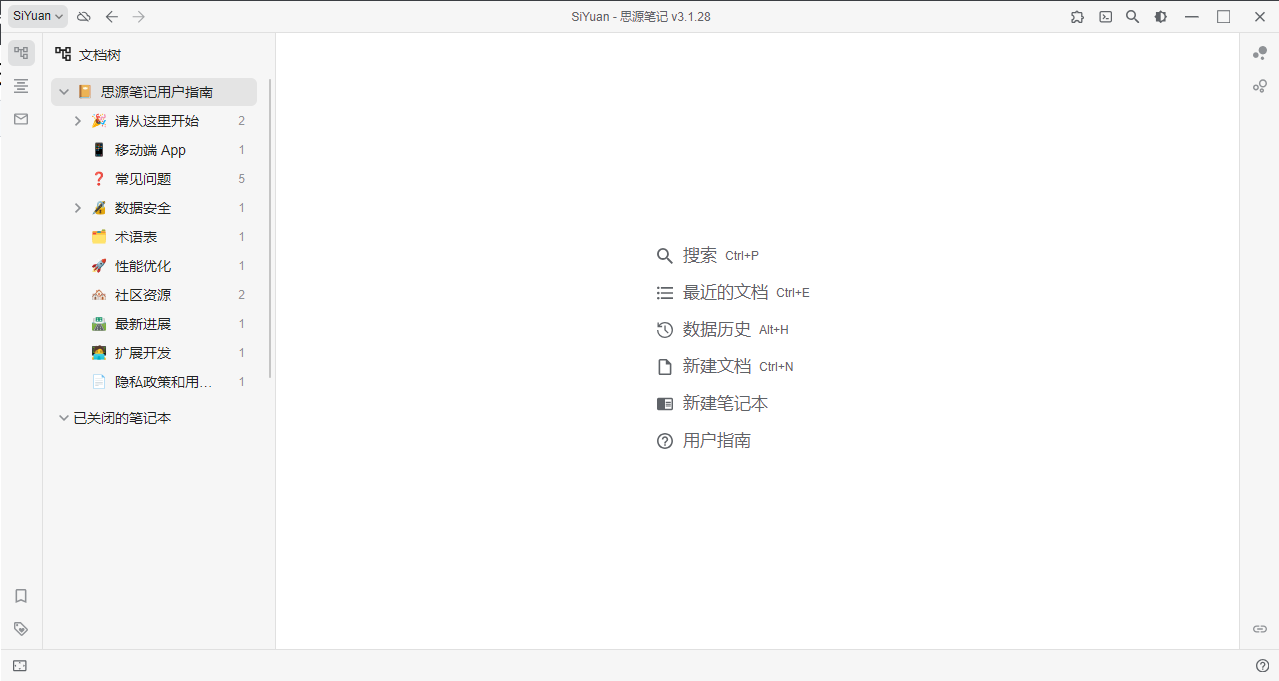Open the command palette terminal icon
The image size is (1279, 681).
[1105, 17]
